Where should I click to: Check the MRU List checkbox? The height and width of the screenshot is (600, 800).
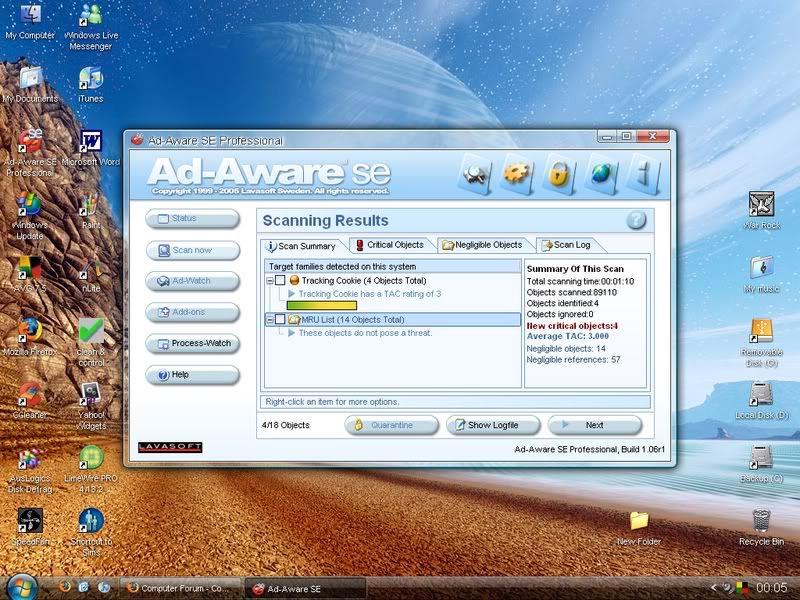[280, 320]
